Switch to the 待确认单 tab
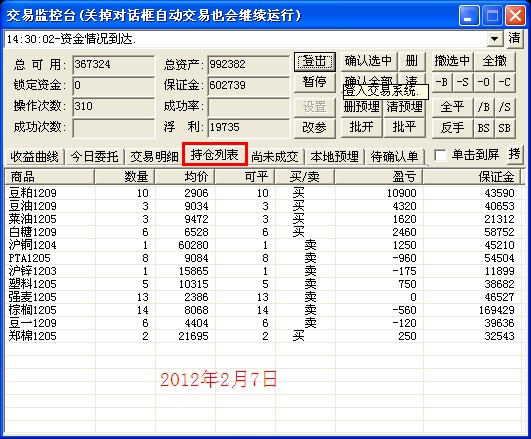Screen dimensions: 531x439 pyautogui.click(x=395, y=157)
